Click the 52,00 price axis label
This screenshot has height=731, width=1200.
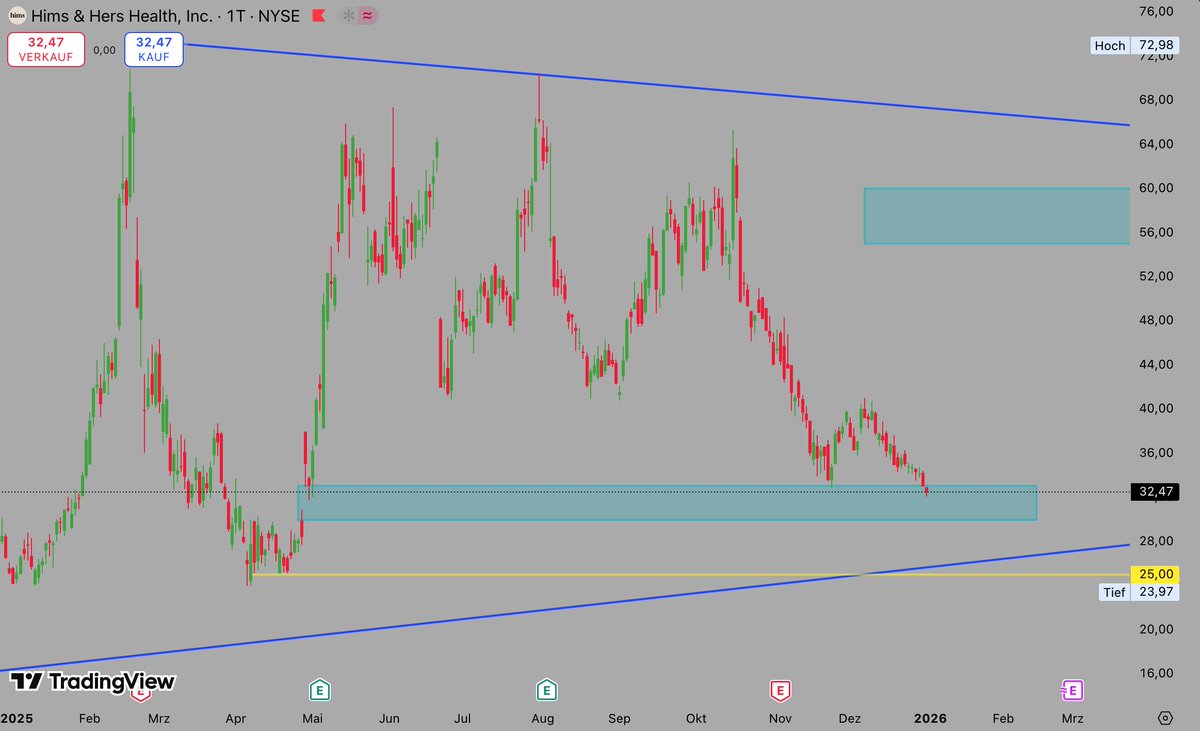[x=1155, y=275]
